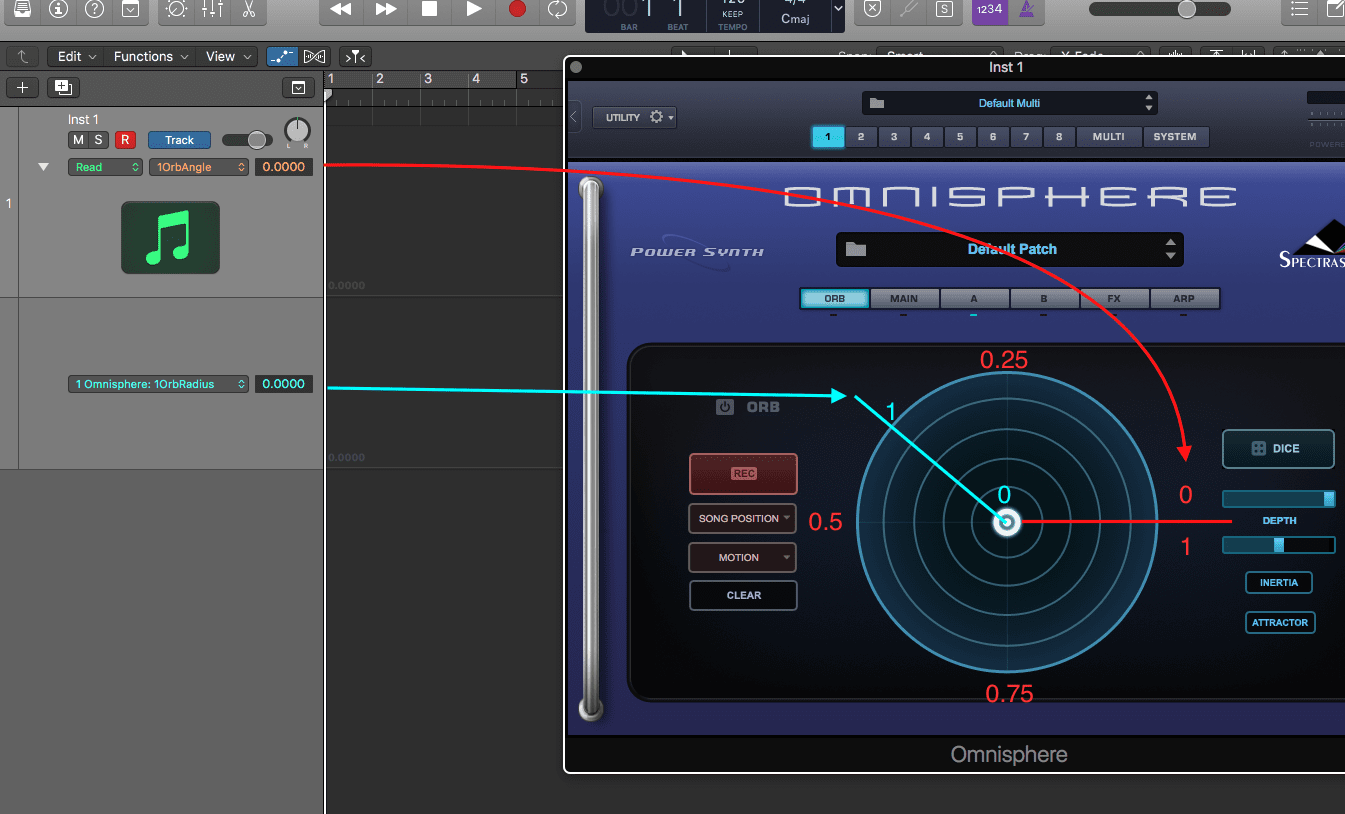Solo the Inst 1 track

click(98, 140)
